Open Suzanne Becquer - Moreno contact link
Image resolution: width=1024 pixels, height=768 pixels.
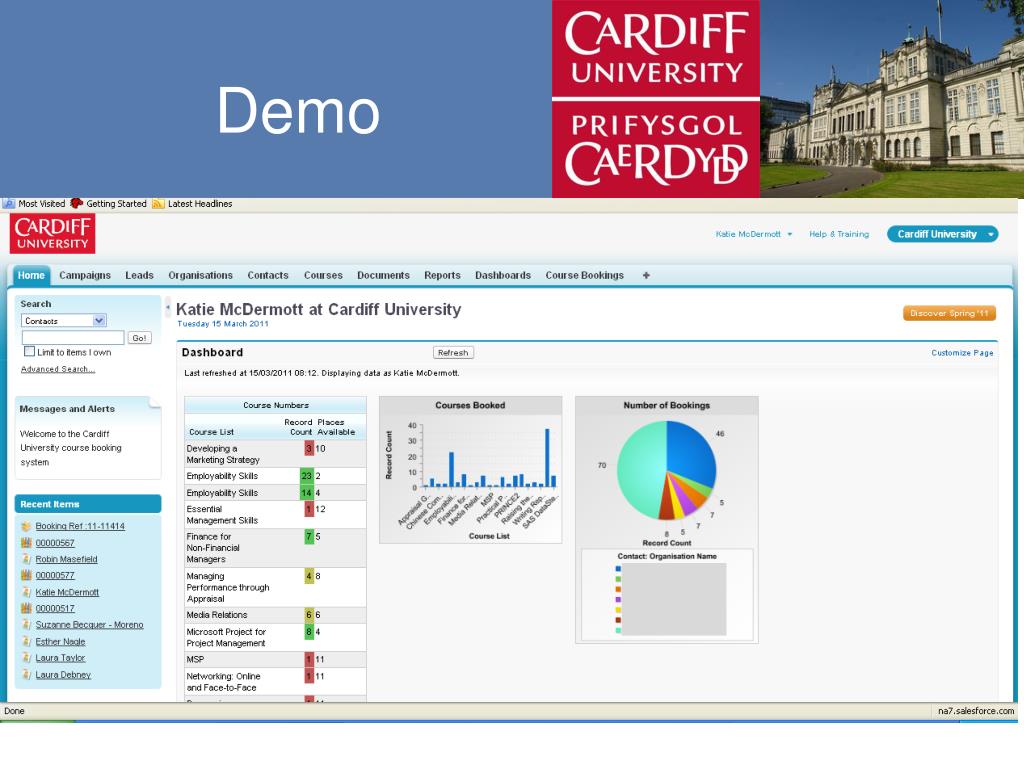[89, 624]
